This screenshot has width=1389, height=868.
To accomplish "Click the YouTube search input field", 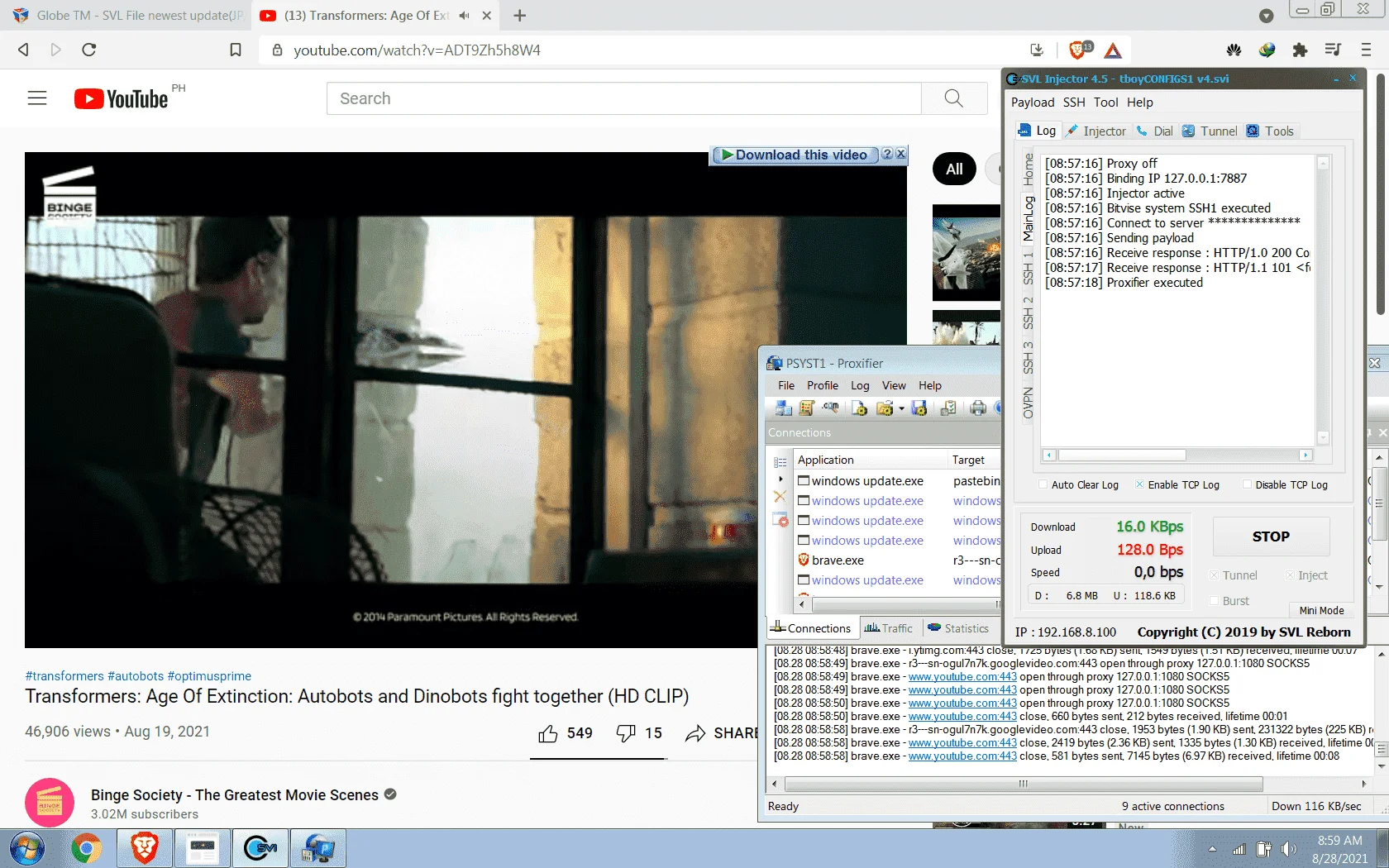I will pos(624,98).
